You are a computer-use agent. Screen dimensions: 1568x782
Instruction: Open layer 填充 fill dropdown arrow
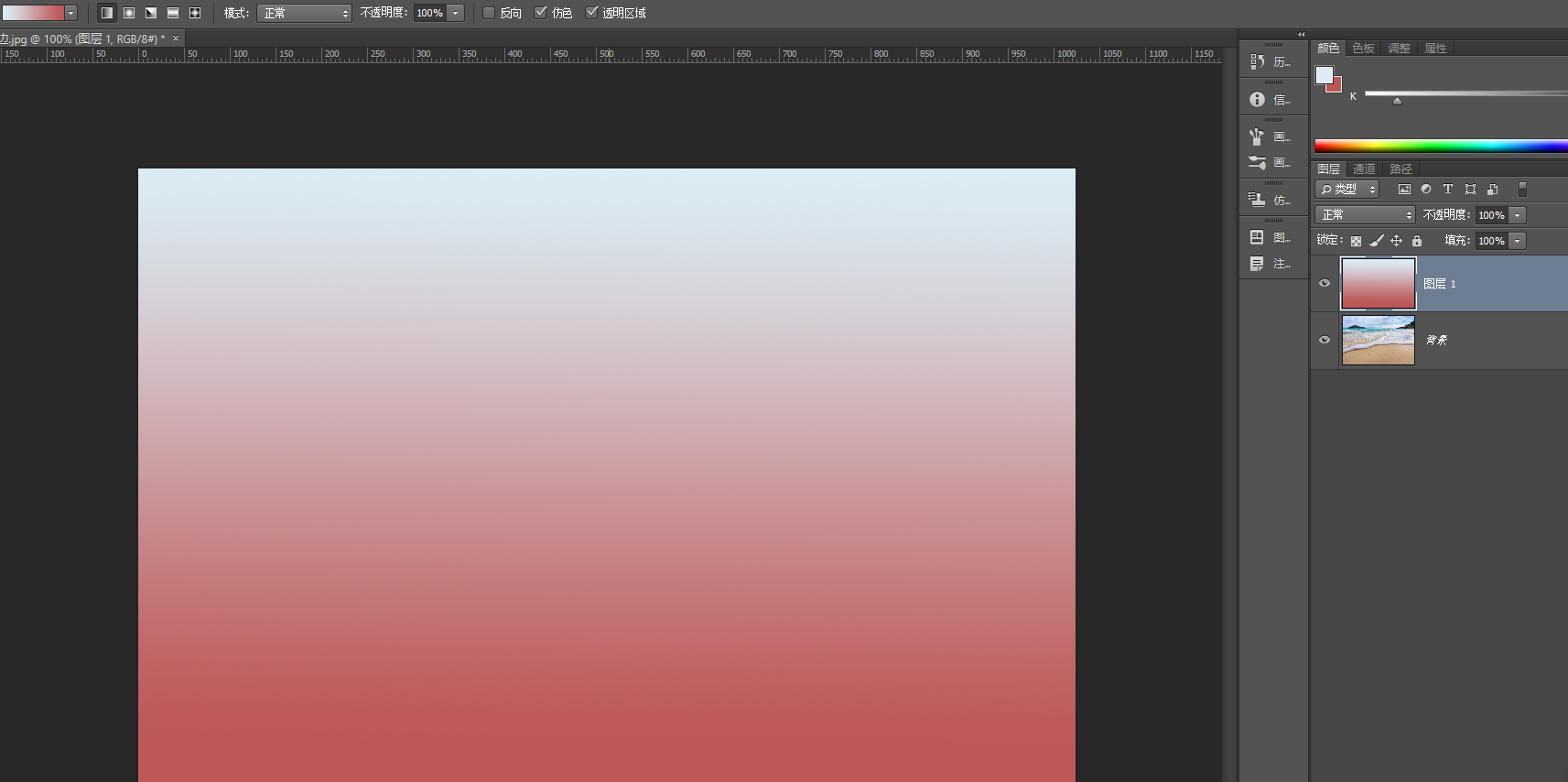(x=1517, y=241)
